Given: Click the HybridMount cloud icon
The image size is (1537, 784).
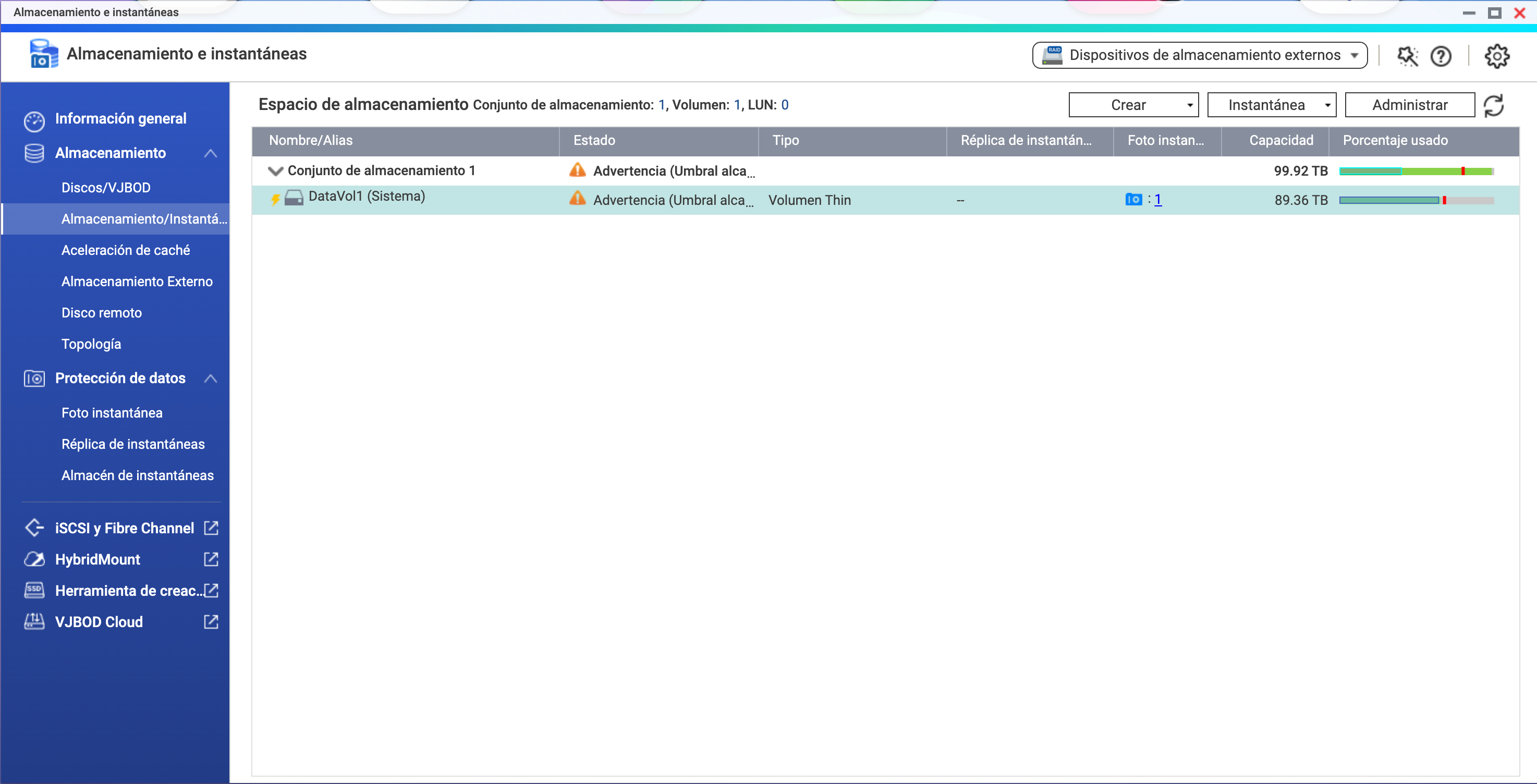Looking at the screenshot, I should pyautogui.click(x=34, y=560).
